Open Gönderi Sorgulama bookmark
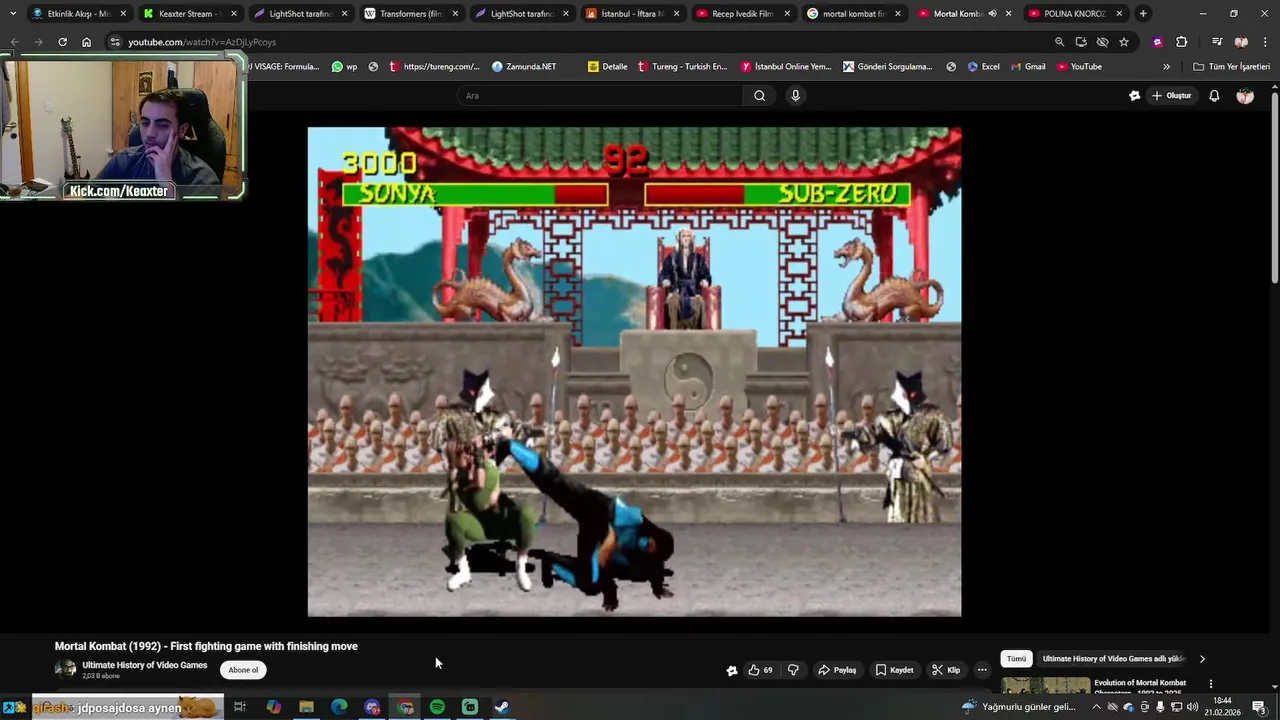Image resolution: width=1280 pixels, height=720 pixels. 887,67
